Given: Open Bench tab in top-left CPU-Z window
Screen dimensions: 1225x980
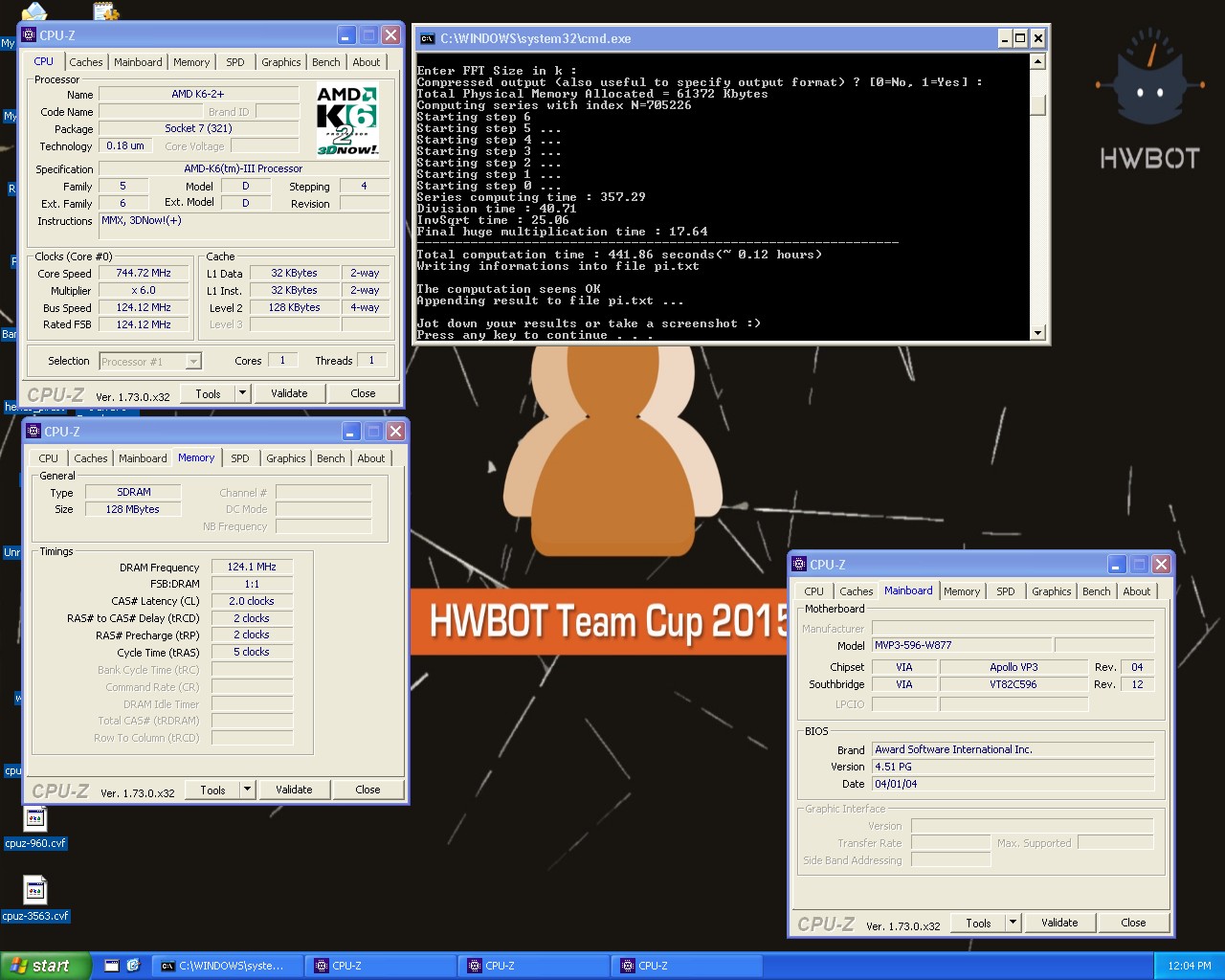Looking at the screenshot, I should (326, 62).
